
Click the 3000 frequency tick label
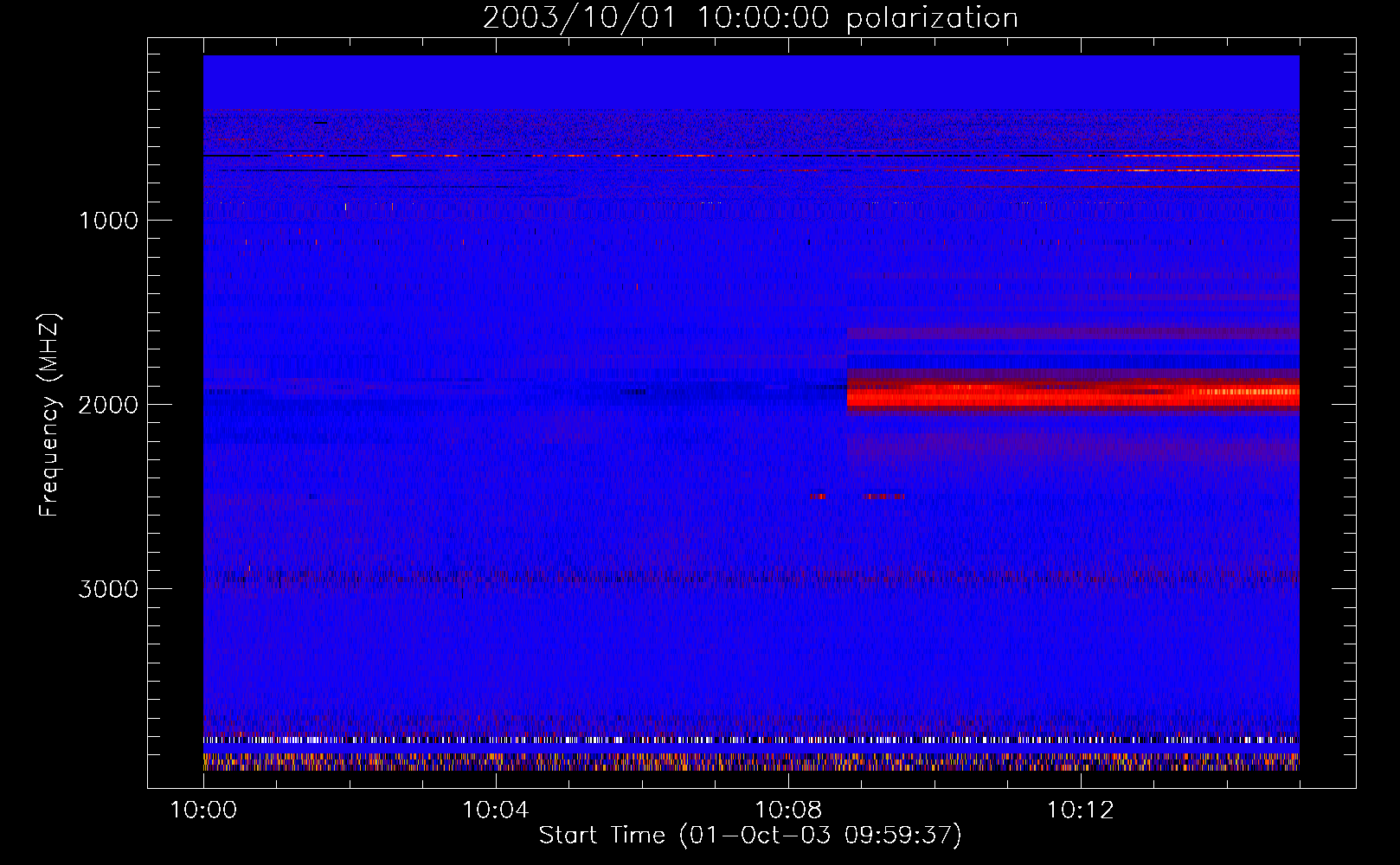click(x=108, y=589)
